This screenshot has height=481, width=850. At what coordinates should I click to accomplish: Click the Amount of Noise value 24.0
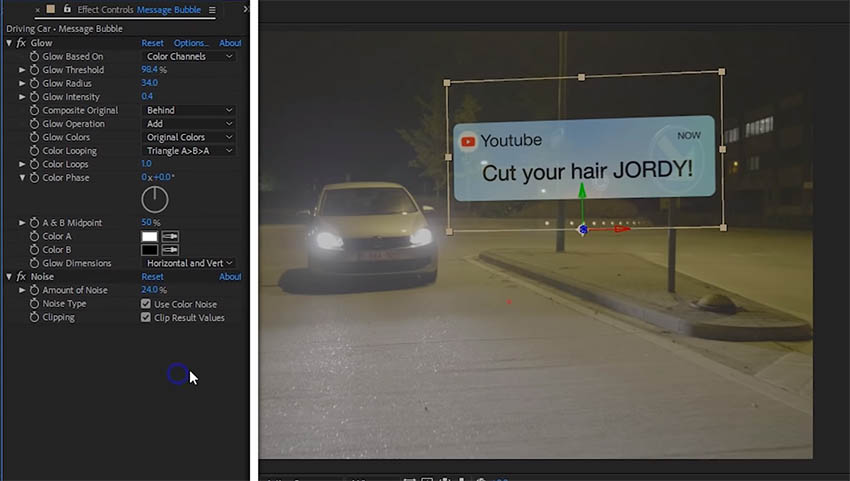150,290
